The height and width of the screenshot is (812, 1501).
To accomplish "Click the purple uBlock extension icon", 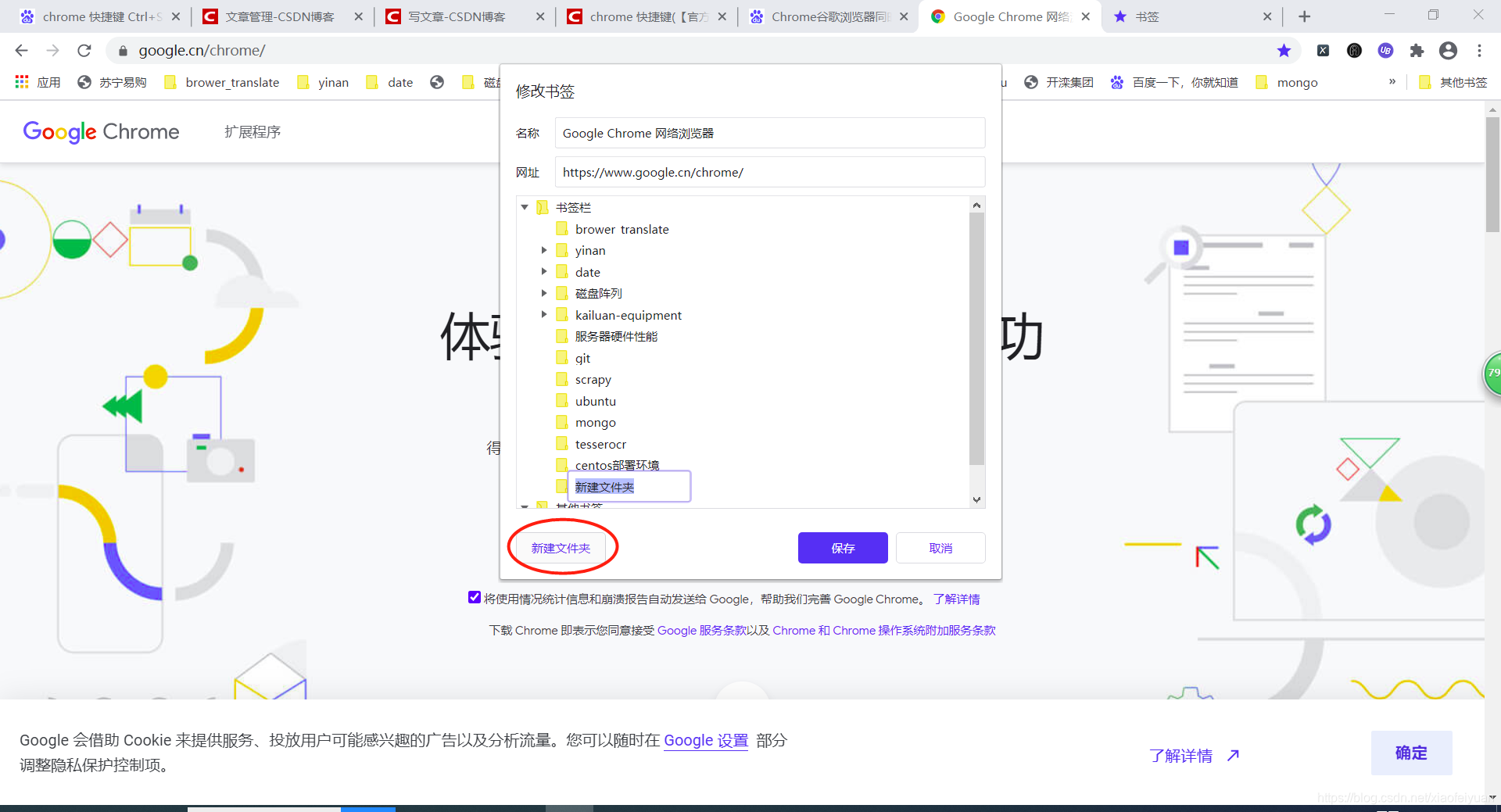I will coord(1385,51).
